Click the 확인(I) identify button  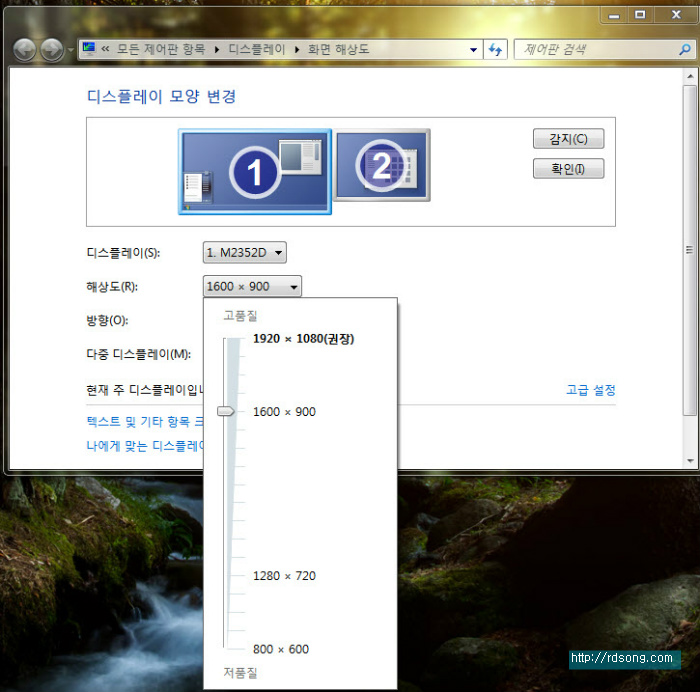click(568, 169)
